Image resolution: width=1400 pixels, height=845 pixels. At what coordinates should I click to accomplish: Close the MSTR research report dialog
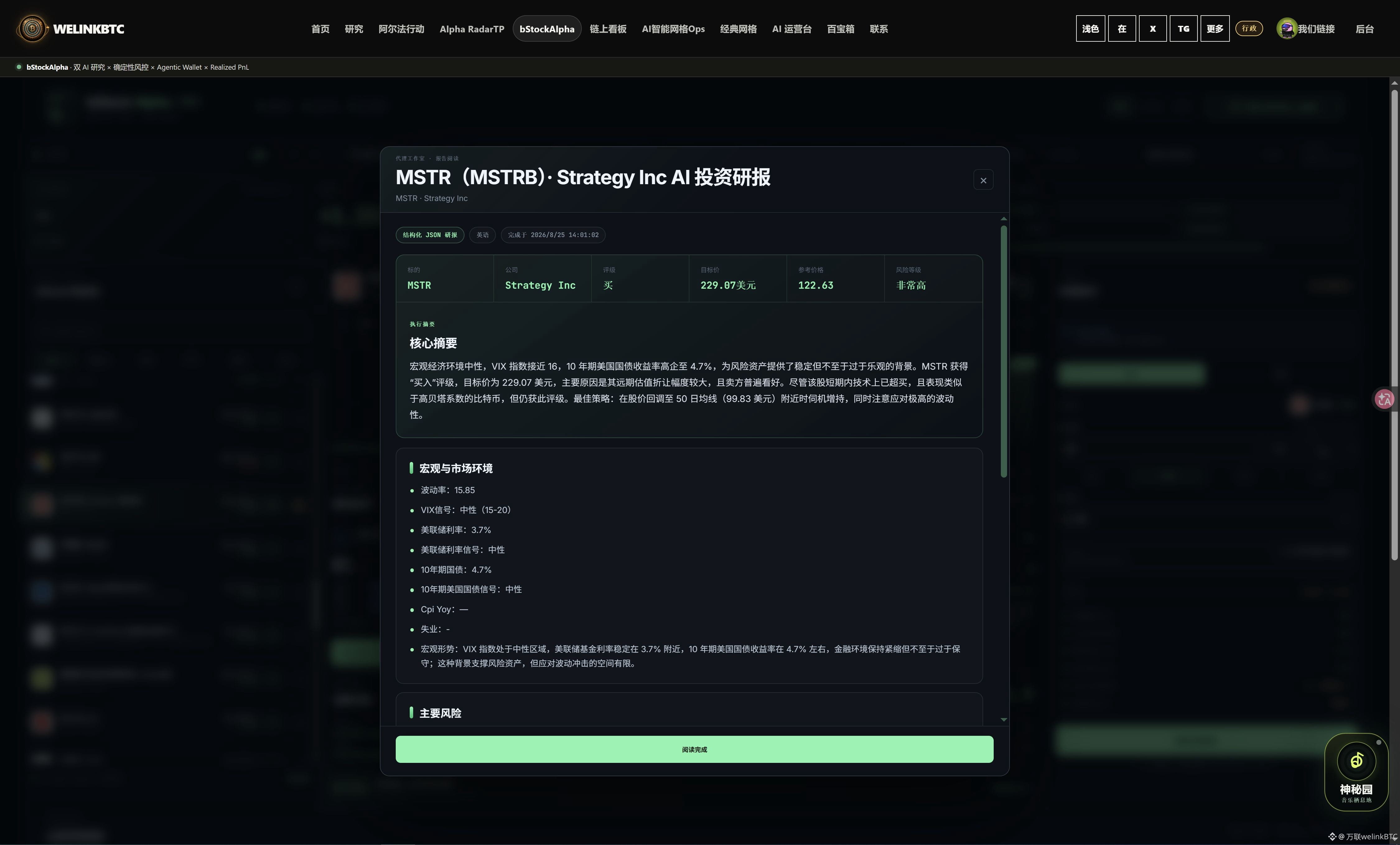click(x=983, y=180)
